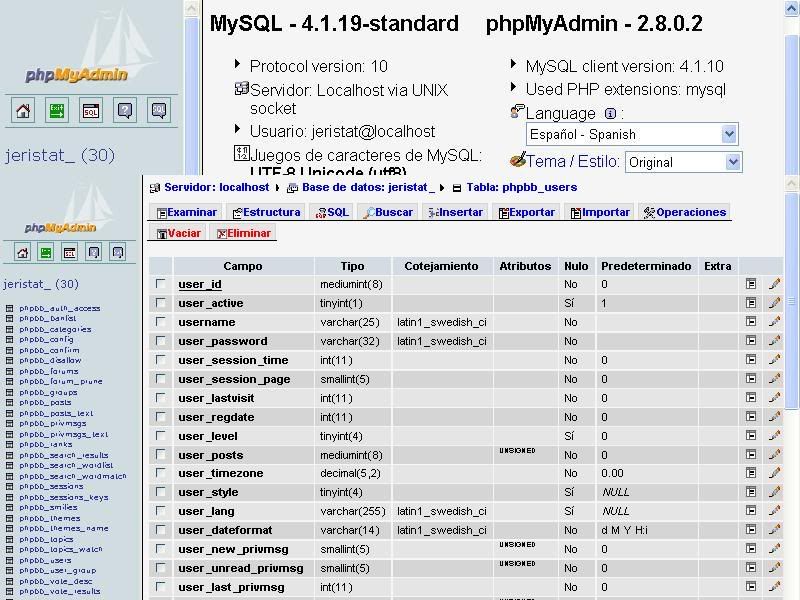Select the user_password field checkbox

161,340
